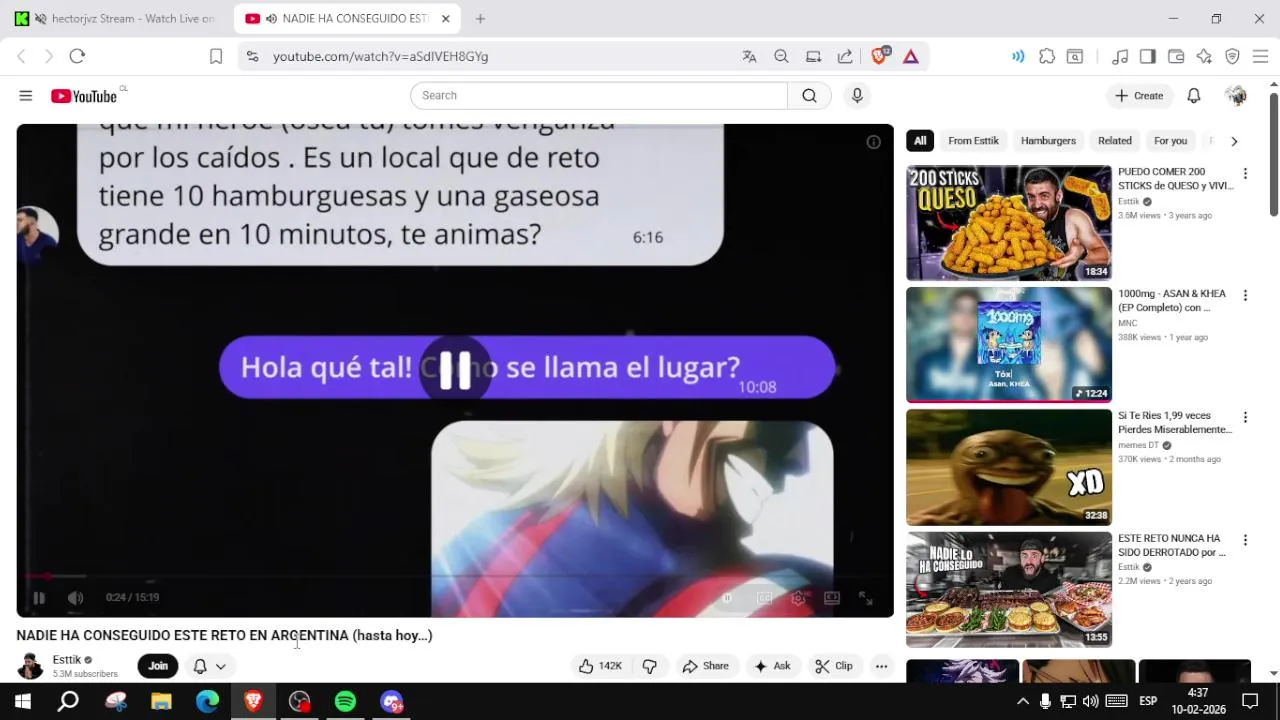Select the Related filter chip

(x=1115, y=141)
